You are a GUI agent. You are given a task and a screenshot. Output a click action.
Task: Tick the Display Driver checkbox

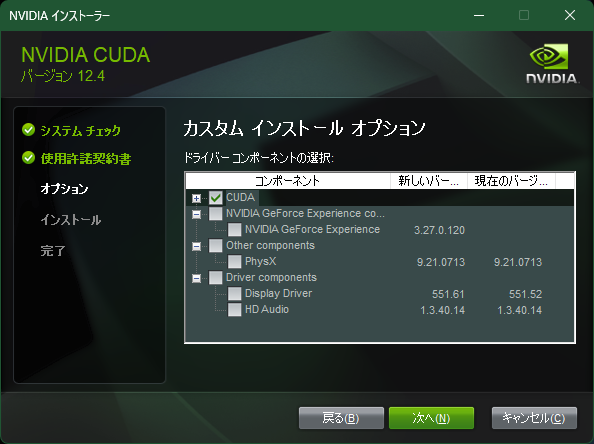pos(234,293)
